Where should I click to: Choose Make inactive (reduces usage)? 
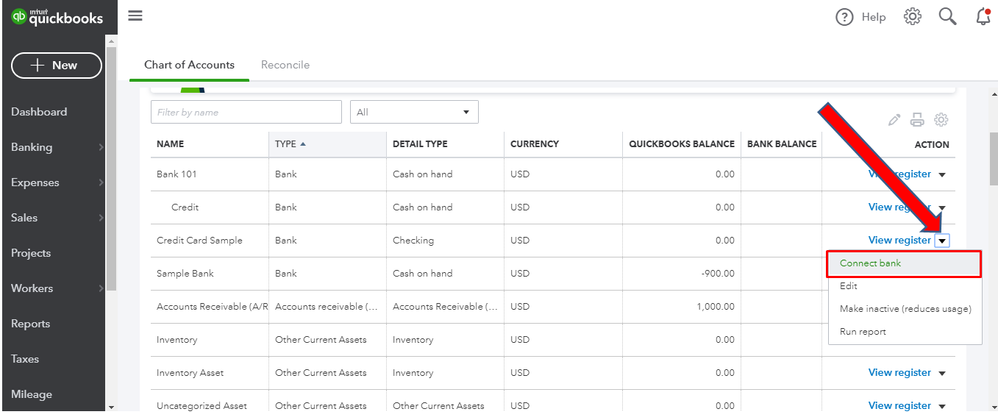tap(906, 309)
